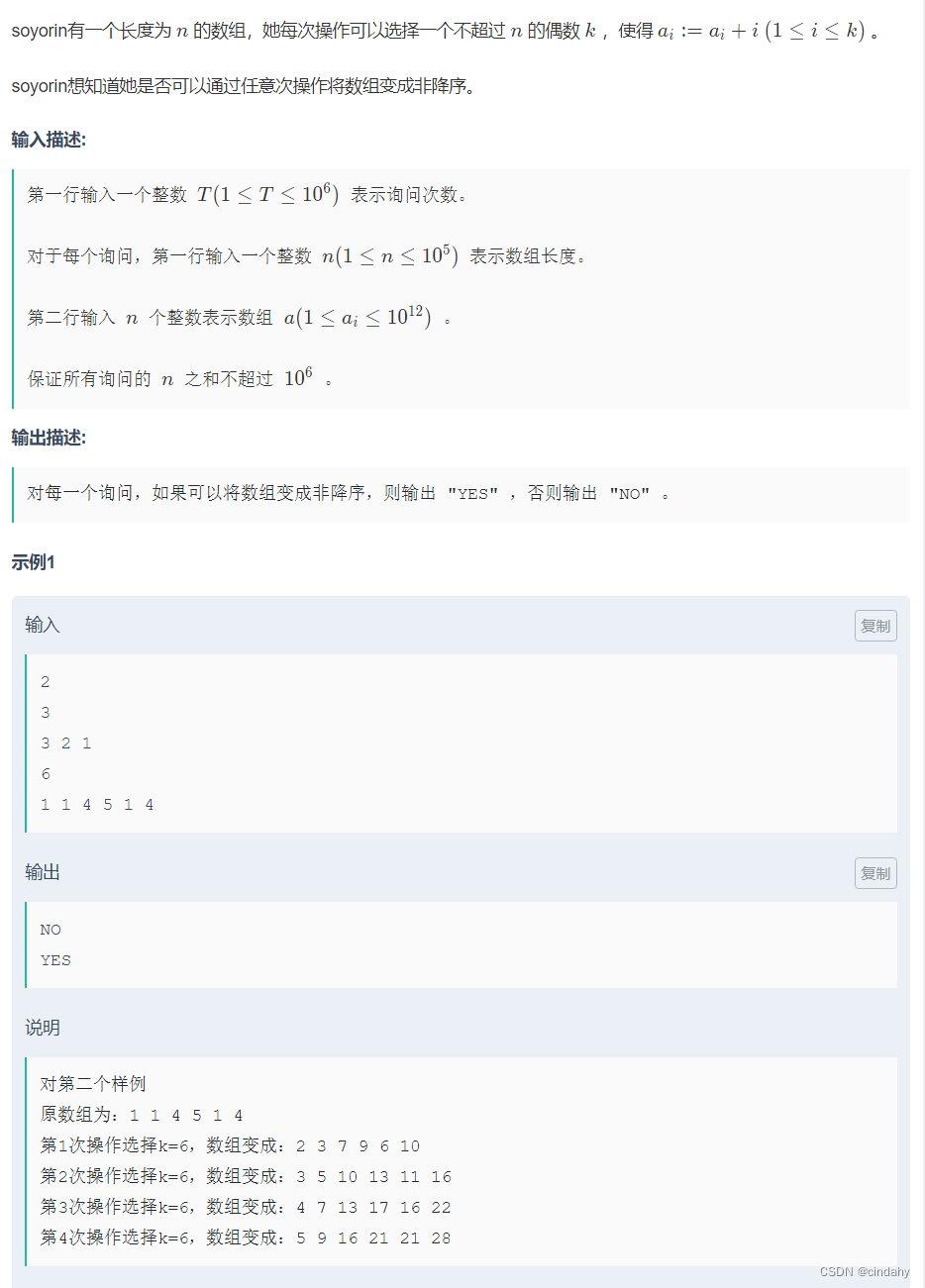Image resolution: width=925 pixels, height=1288 pixels.
Task: Click the NO line in the sample output
Action: pos(51,930)
